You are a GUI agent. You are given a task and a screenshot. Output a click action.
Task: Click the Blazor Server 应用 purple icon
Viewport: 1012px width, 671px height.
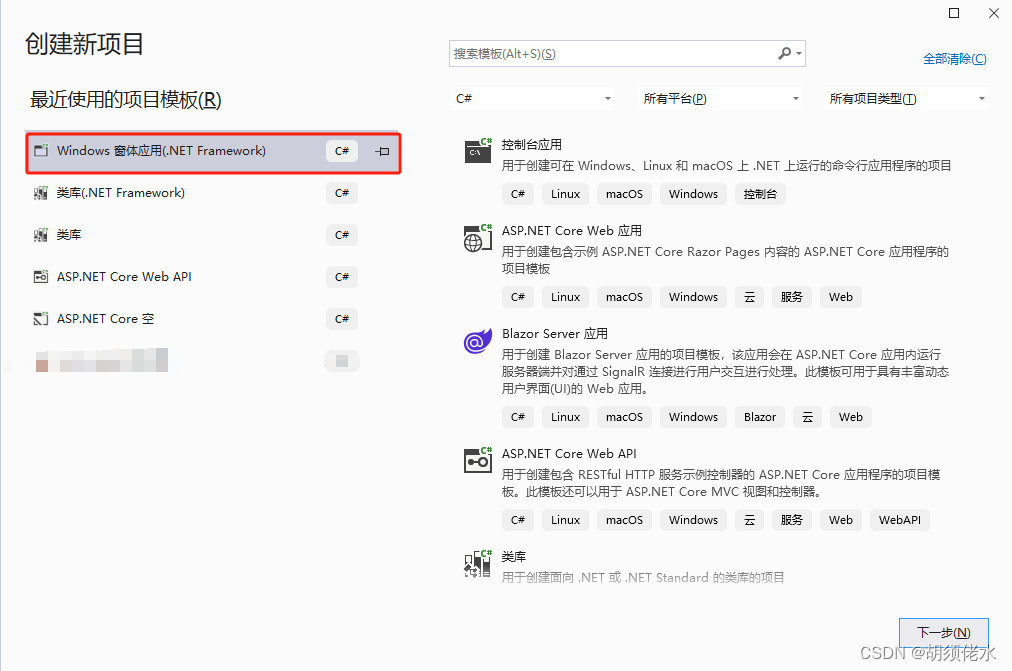click(478, 341)
